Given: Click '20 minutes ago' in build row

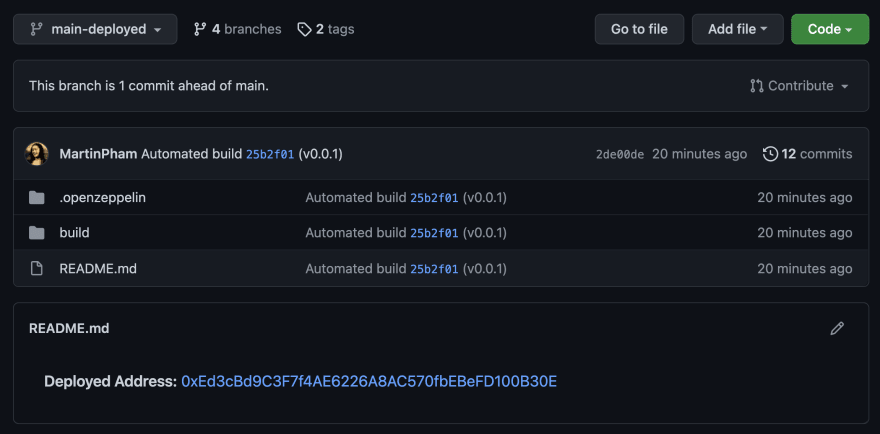Looking at the screenshot, I should point(805,232).
